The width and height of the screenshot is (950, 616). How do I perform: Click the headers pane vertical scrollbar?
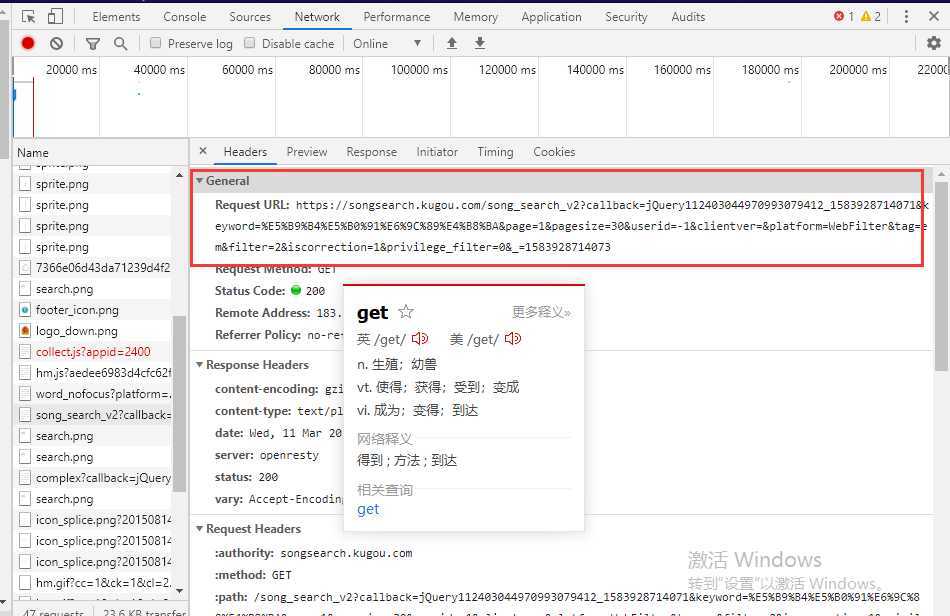click(x=941, y=276)
